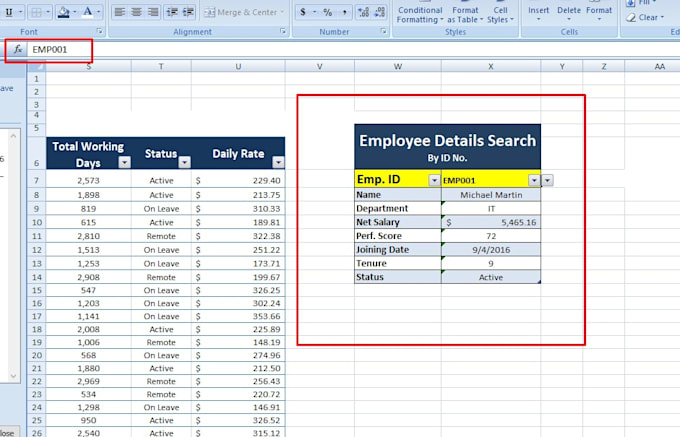Click working days value 819
680x437 pixels.
click(x=88, y=209)
